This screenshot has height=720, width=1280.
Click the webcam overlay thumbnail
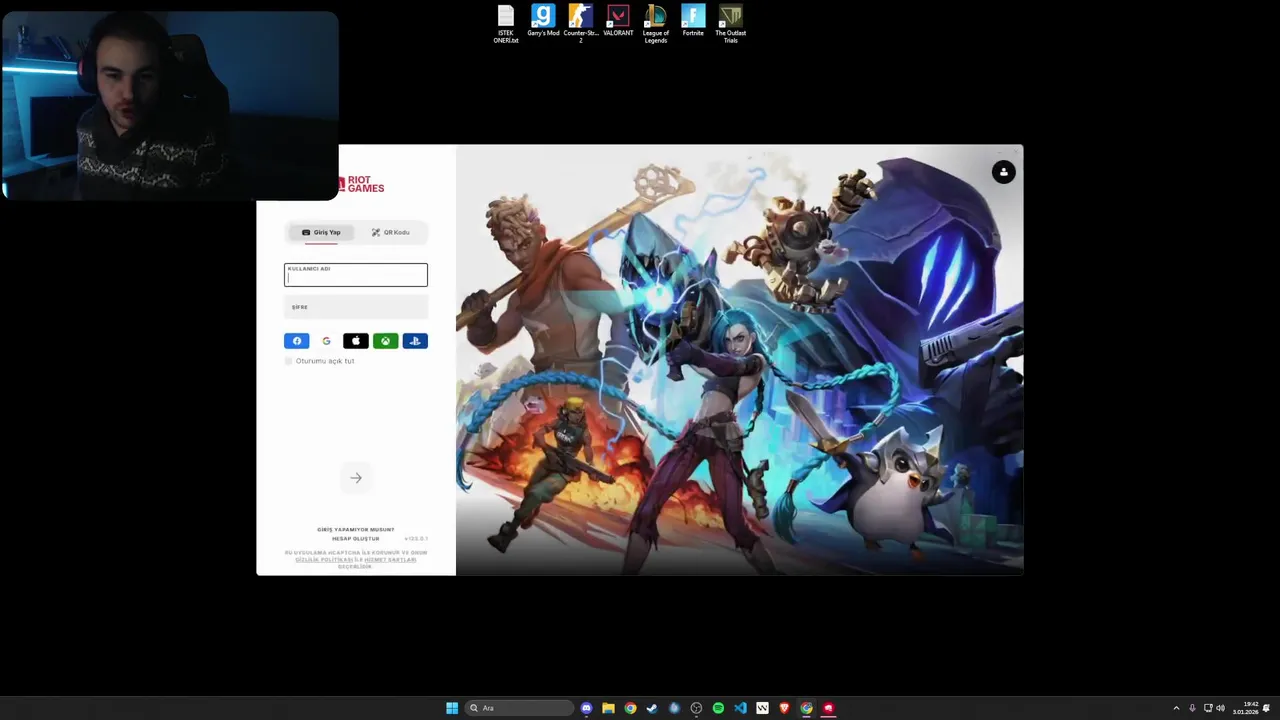170,106
